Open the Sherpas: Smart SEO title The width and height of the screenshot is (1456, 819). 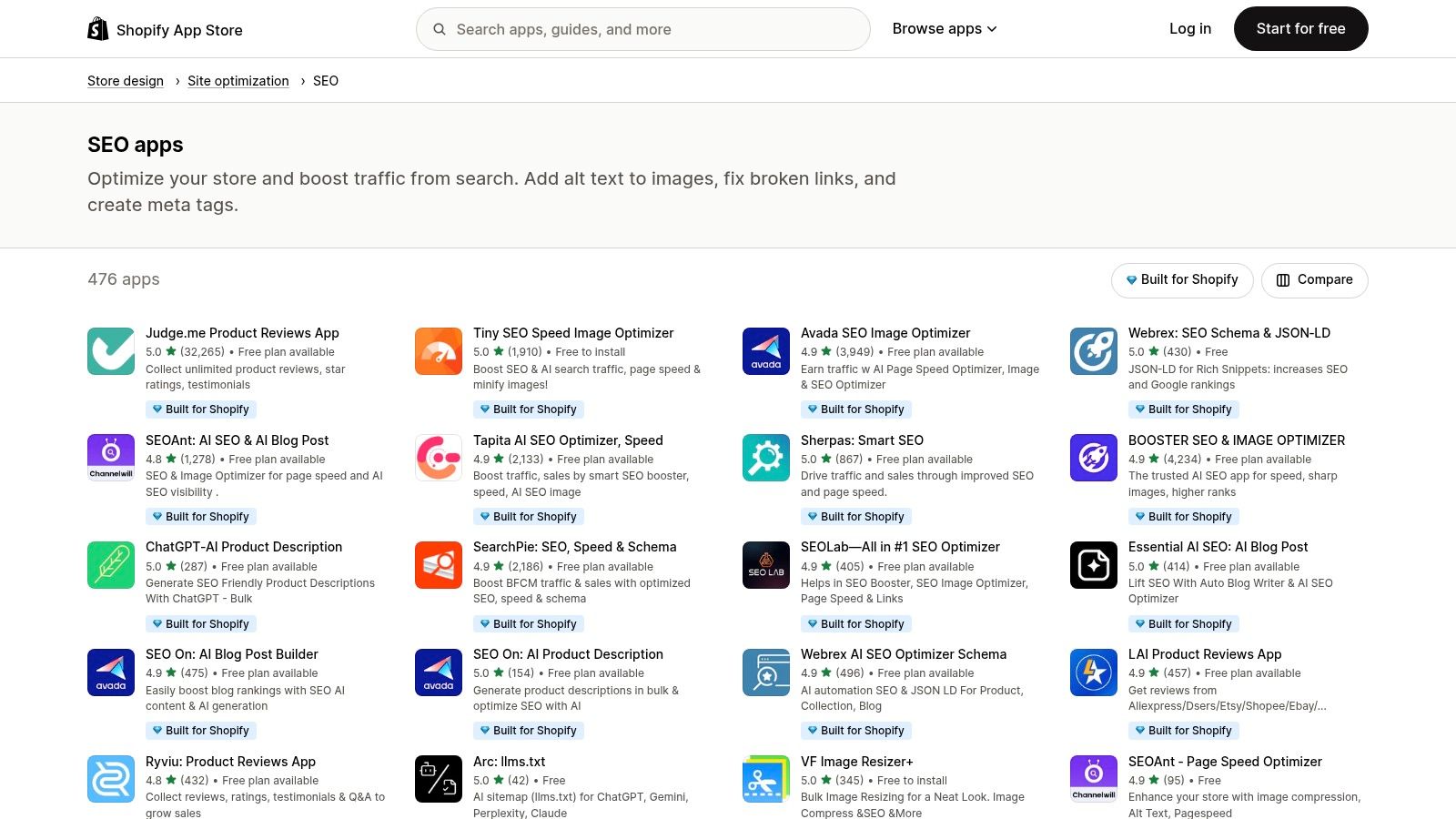(x=862, y=440)
